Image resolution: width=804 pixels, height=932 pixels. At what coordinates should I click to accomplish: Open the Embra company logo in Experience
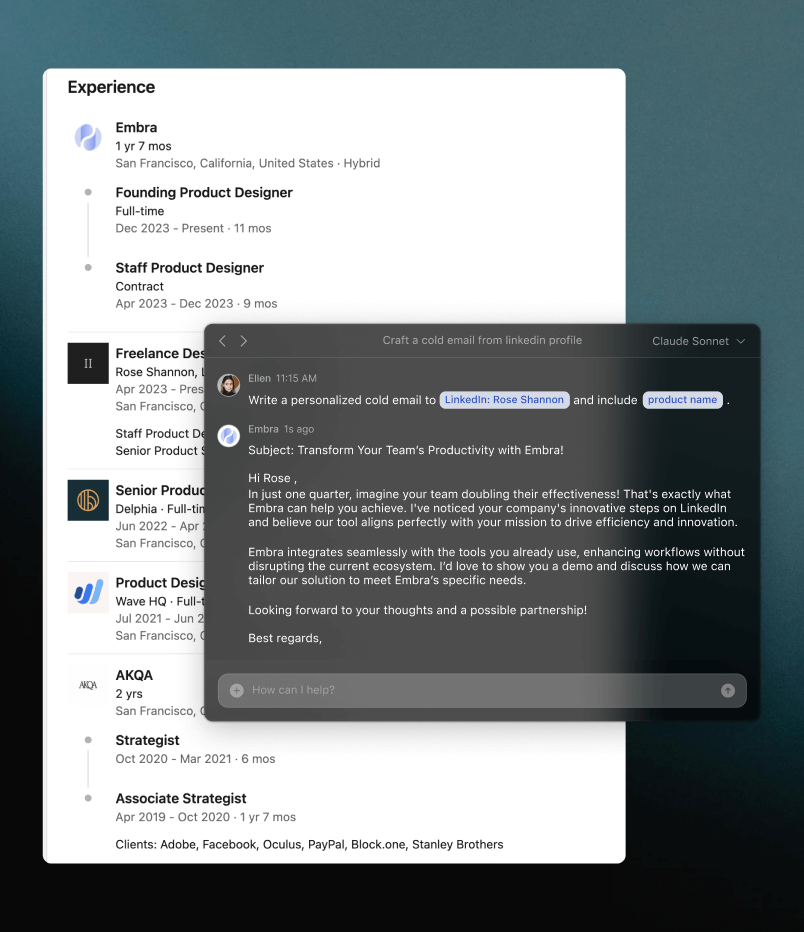pyautogui.click(x=88, y=137)
